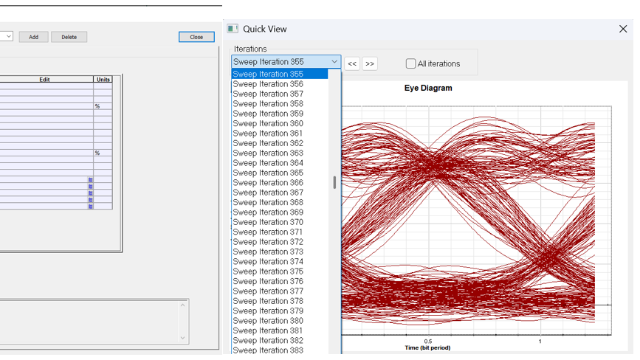The width and height of the screenshot is (640, 360).
Task: Select Sweep Iteration 373 in the list
Action: (x=280, y=251)
